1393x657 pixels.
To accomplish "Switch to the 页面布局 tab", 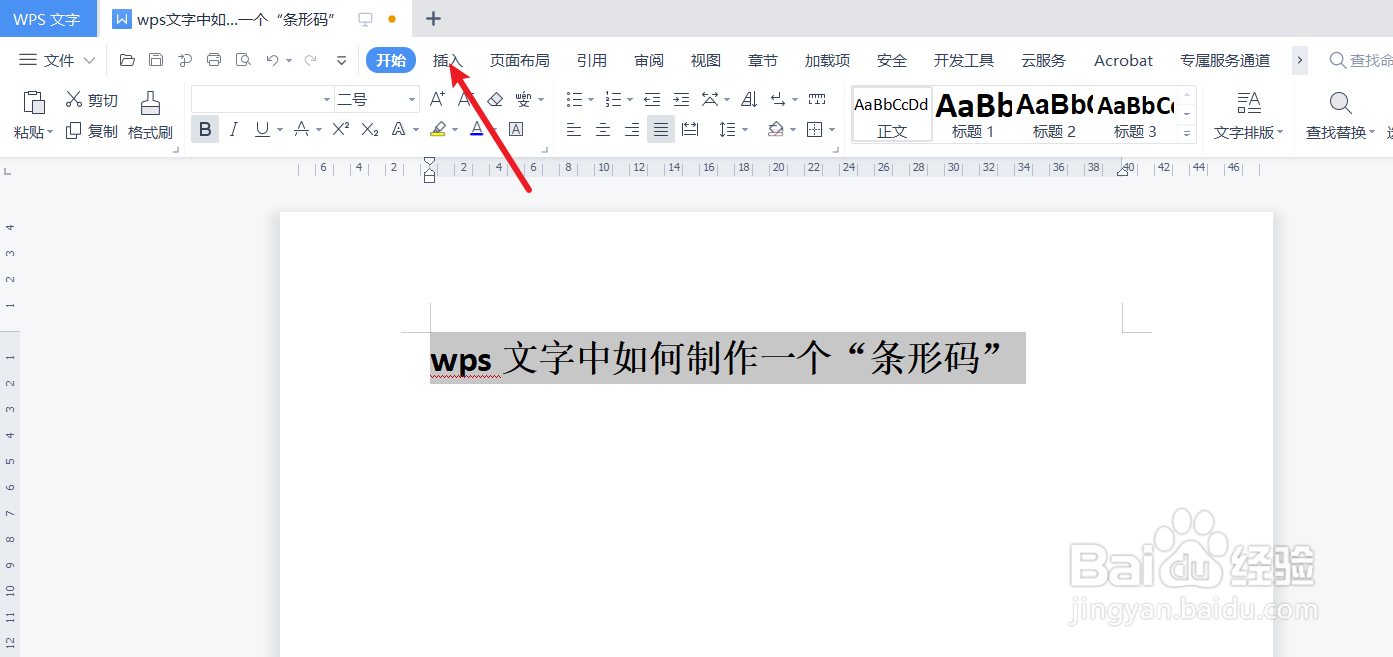I will [519, 60].
